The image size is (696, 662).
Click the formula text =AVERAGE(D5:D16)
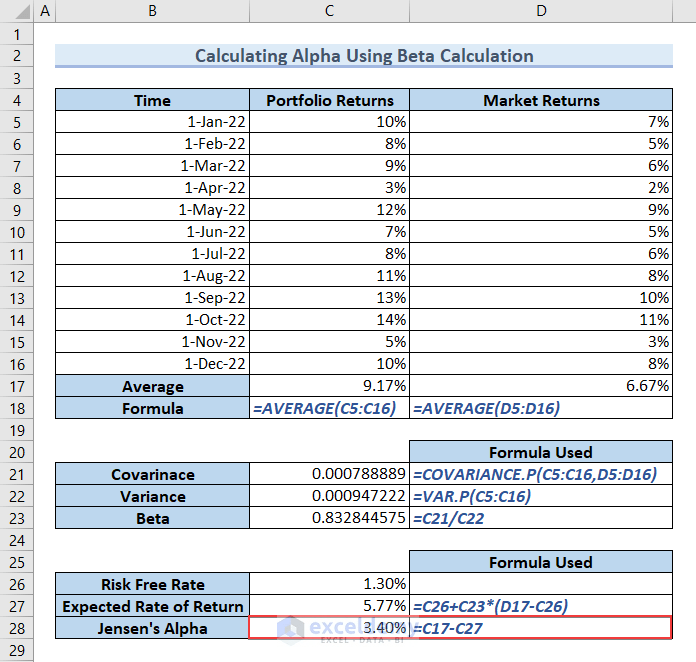tap(486, 408)
